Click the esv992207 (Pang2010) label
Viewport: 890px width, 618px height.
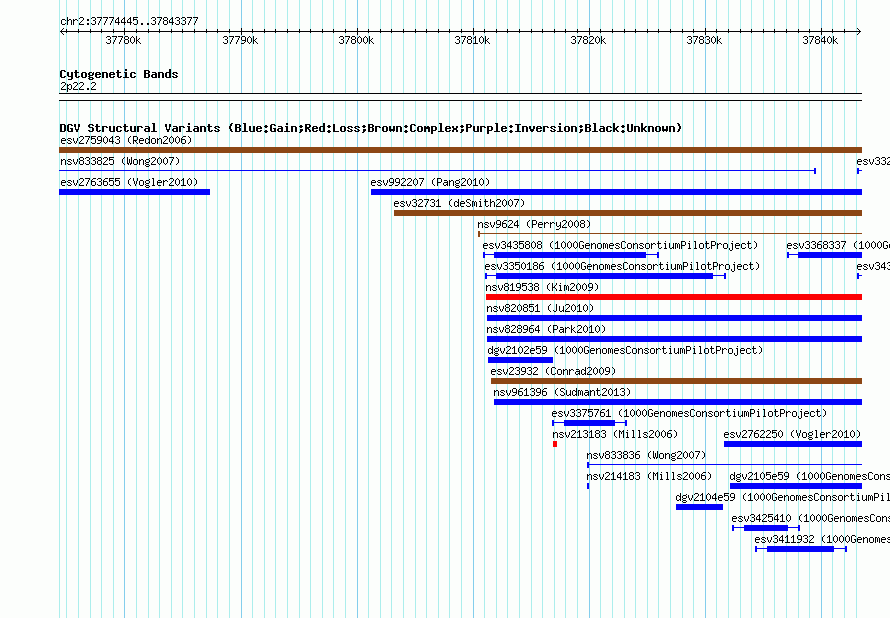[x=430, y=182]
